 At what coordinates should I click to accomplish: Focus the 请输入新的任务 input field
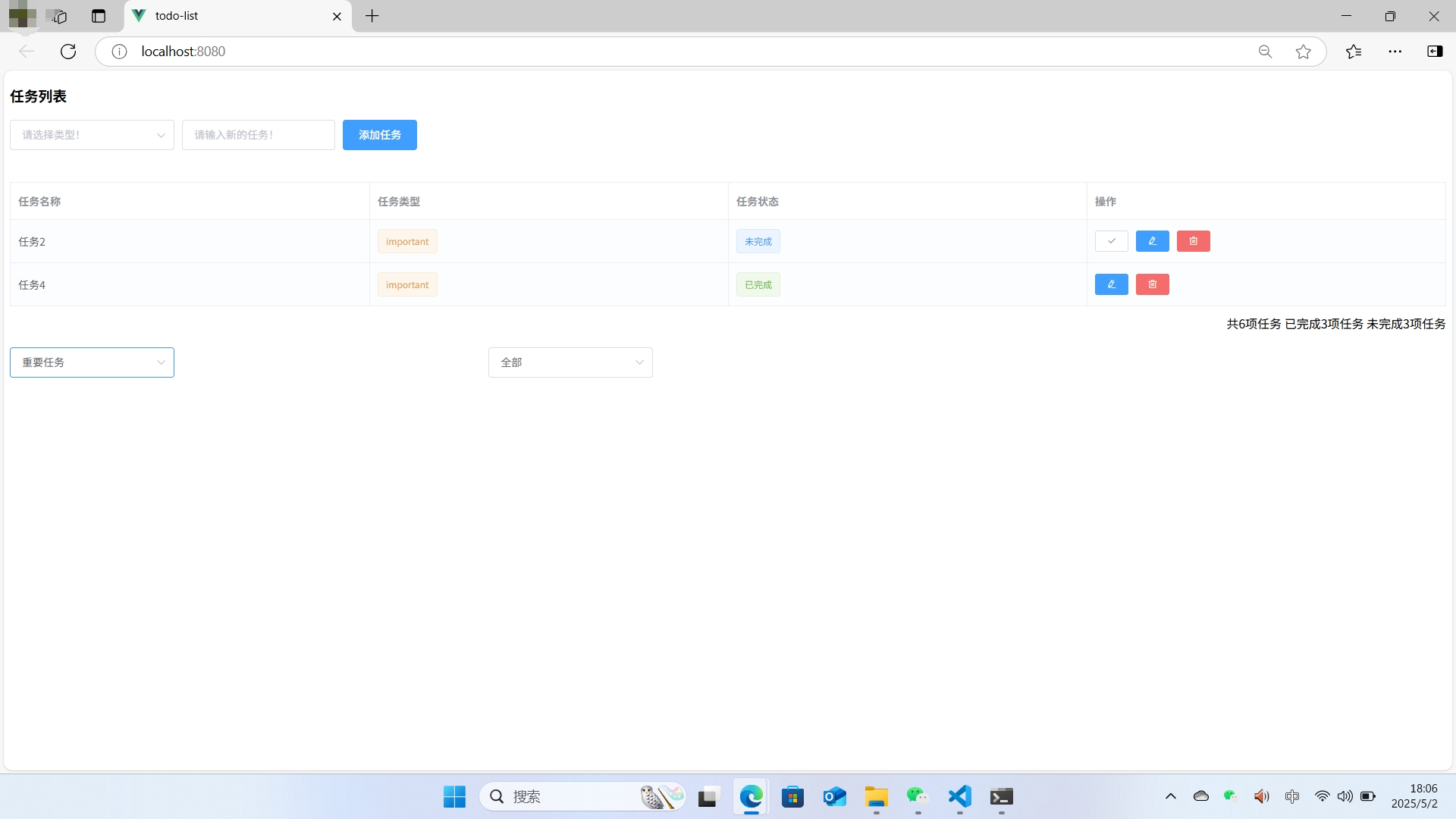[x=258, y=135]
